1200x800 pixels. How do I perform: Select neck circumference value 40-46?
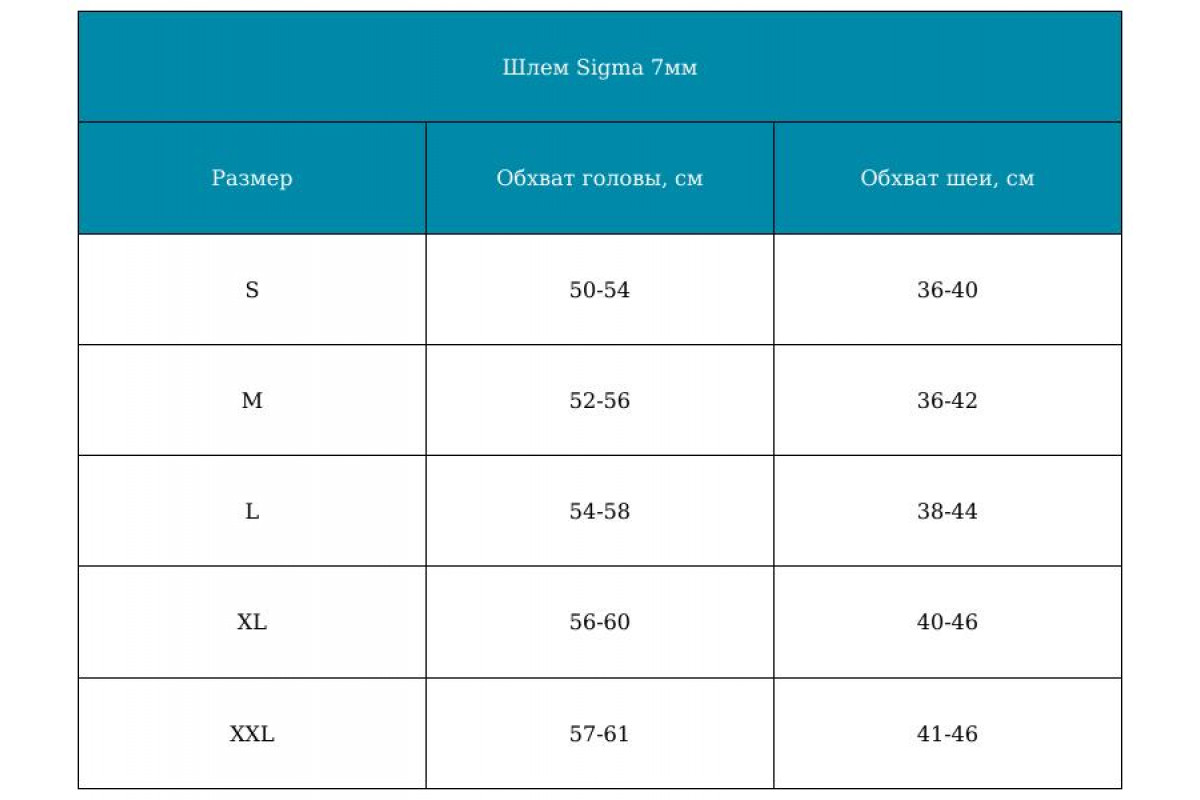pyautogui.click(x=947, y=622)
